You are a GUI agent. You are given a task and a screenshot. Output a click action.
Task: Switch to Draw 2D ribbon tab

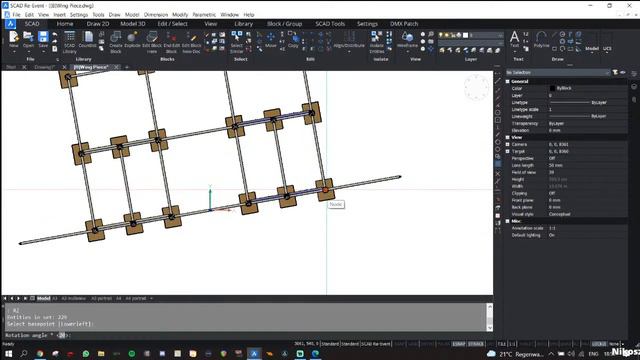98,24
